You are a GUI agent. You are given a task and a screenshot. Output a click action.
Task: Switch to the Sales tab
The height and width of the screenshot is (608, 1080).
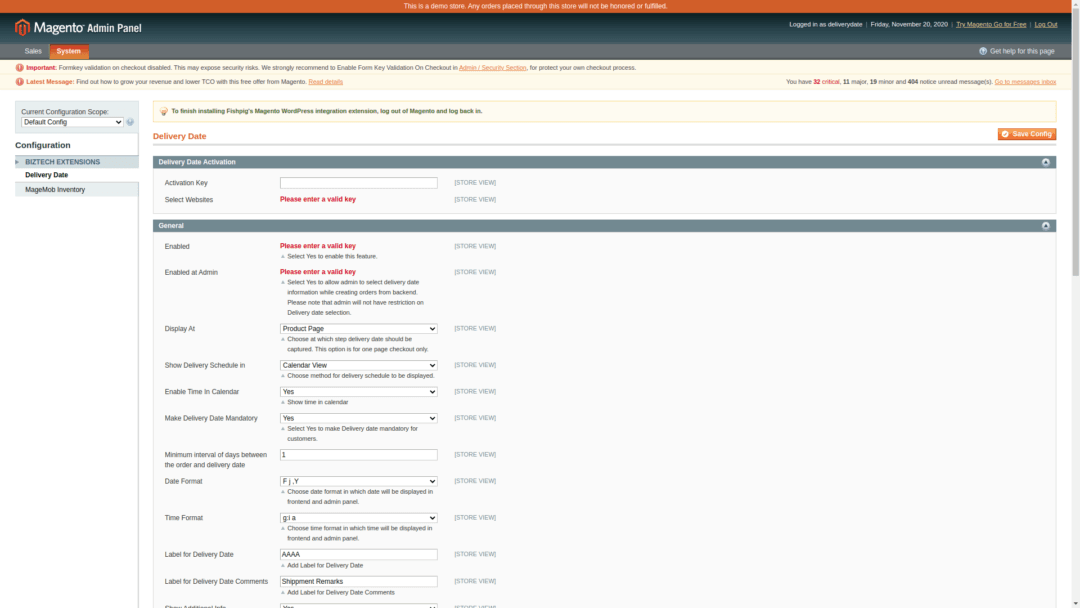click(32, 50)
